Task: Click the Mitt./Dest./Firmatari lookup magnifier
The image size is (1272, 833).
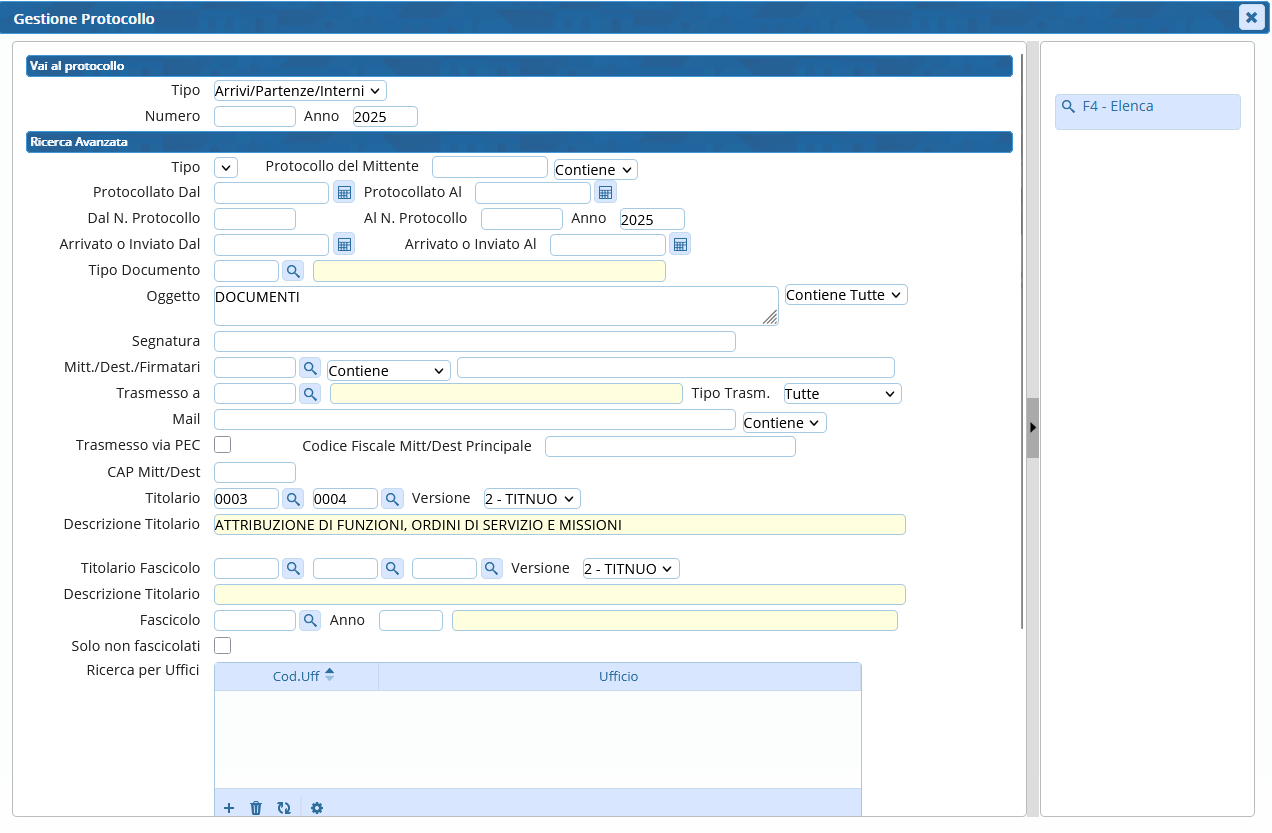Action: 310,369
